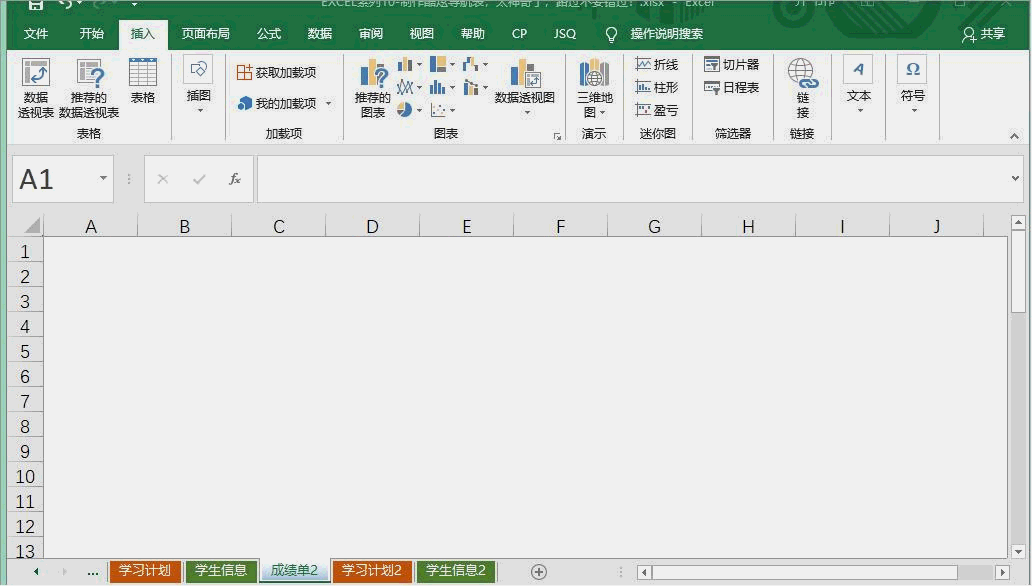Open Recommended PivotTables (推荐的数据透视表)
Image resolution: width=1032 pixels, height=586 pixels.
[x=89, y=88]
